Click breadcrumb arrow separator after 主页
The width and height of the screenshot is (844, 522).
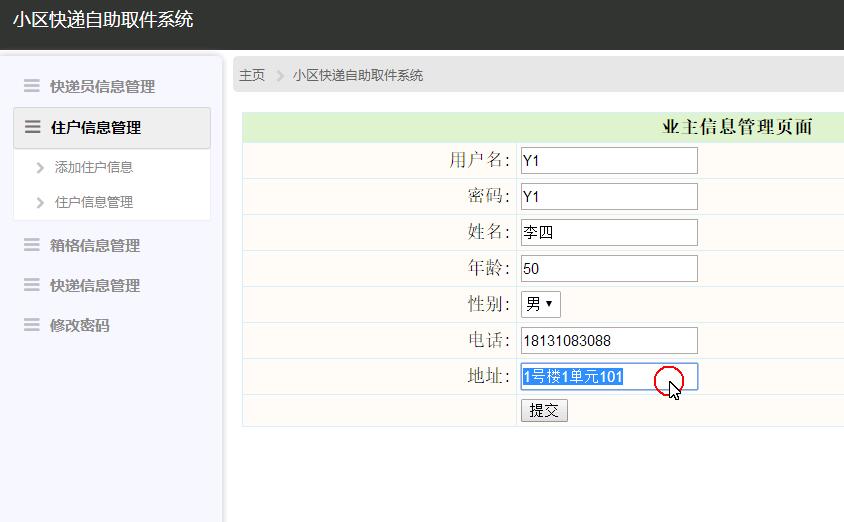click(280, 76)
